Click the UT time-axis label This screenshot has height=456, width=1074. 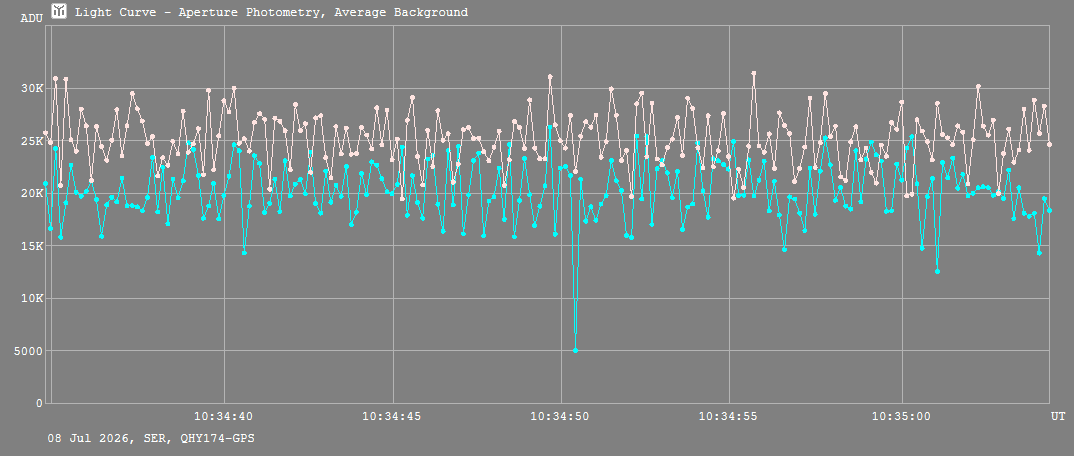click(1058, 416)
